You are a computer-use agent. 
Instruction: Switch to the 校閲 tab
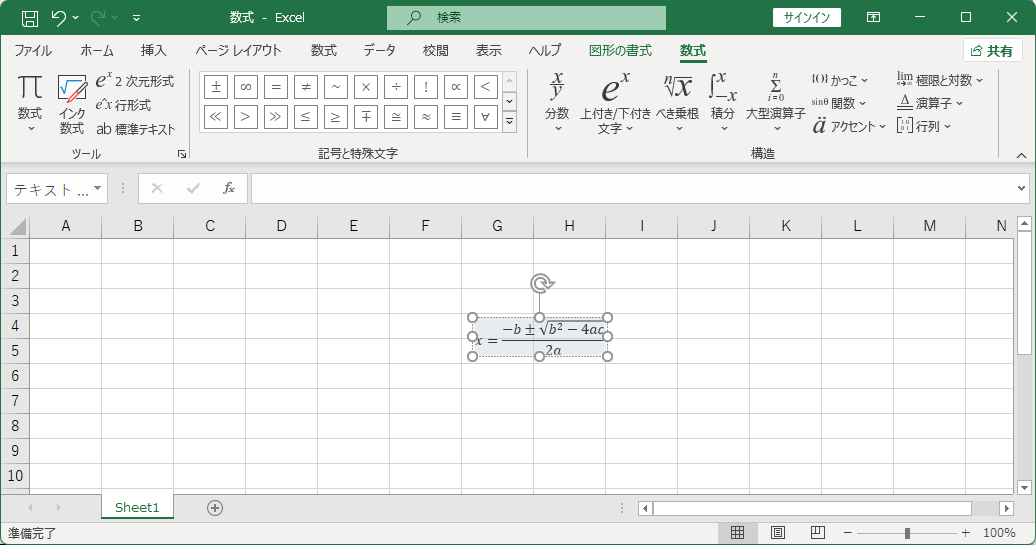435,51
